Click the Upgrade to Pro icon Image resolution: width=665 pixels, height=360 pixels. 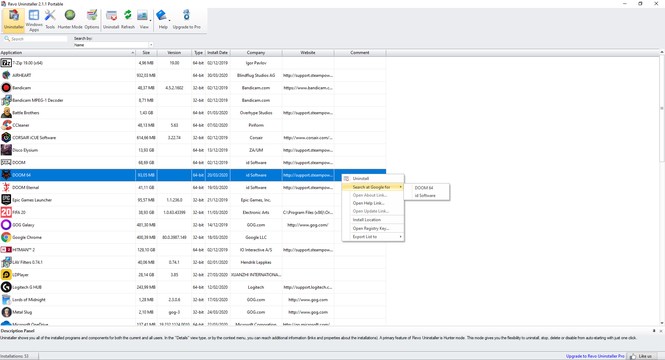(187, 20)
